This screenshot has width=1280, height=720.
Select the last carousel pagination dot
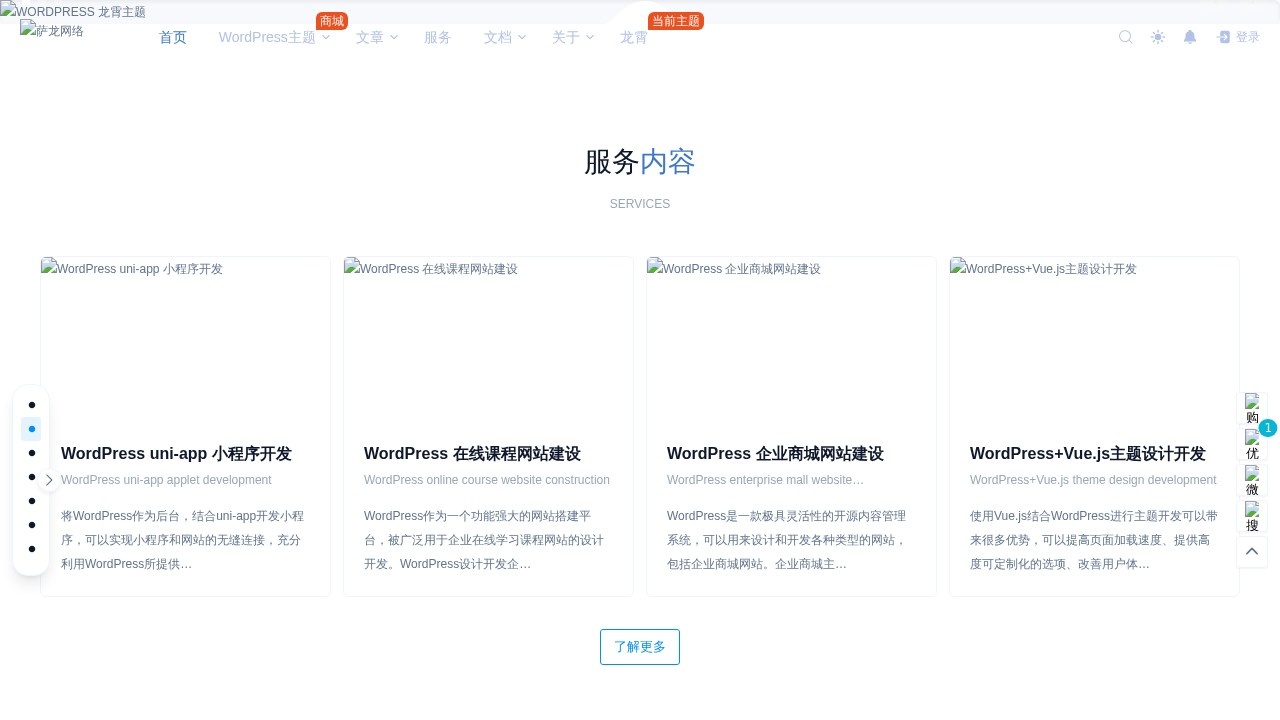[x=31, y=549]
